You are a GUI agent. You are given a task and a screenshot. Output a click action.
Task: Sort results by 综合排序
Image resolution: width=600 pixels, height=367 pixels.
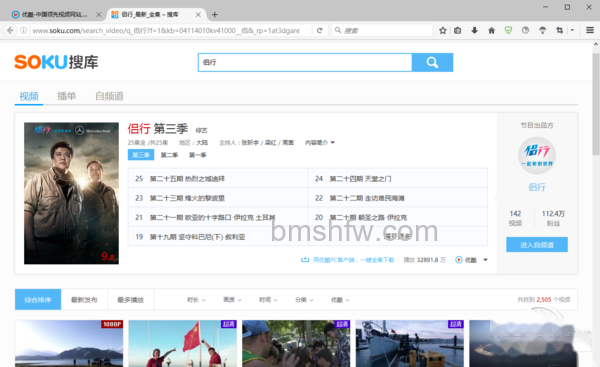click(x=38, y=300)
